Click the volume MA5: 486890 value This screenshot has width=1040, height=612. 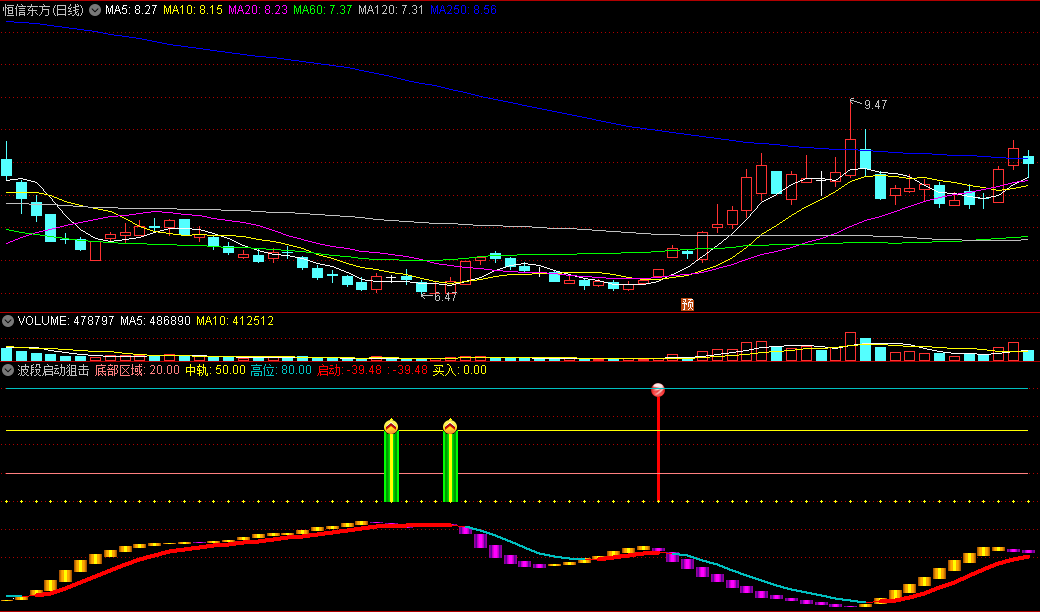click(155, 321)
